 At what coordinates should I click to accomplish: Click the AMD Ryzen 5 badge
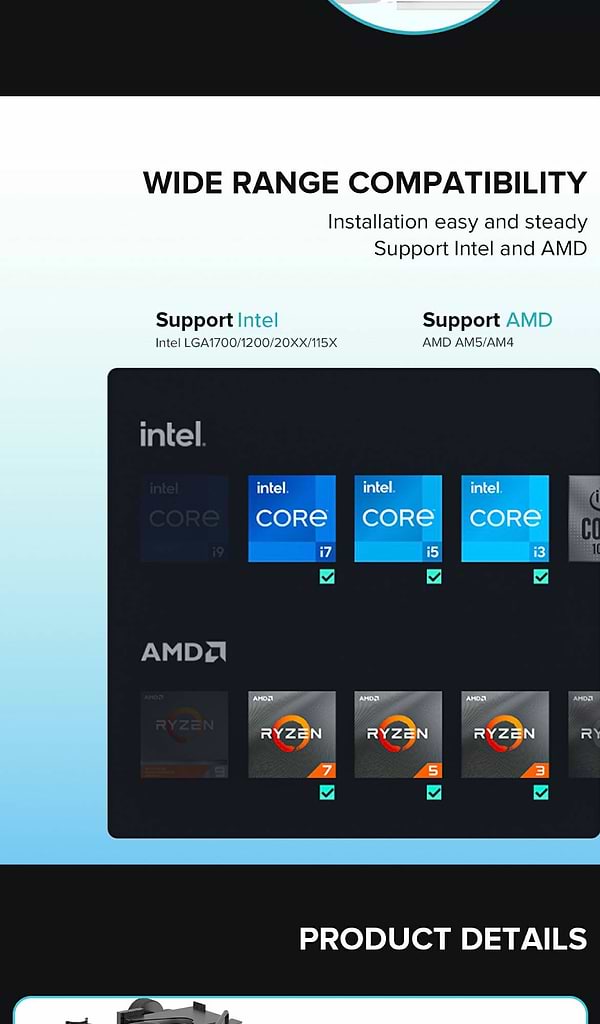[x=398, y=735]
